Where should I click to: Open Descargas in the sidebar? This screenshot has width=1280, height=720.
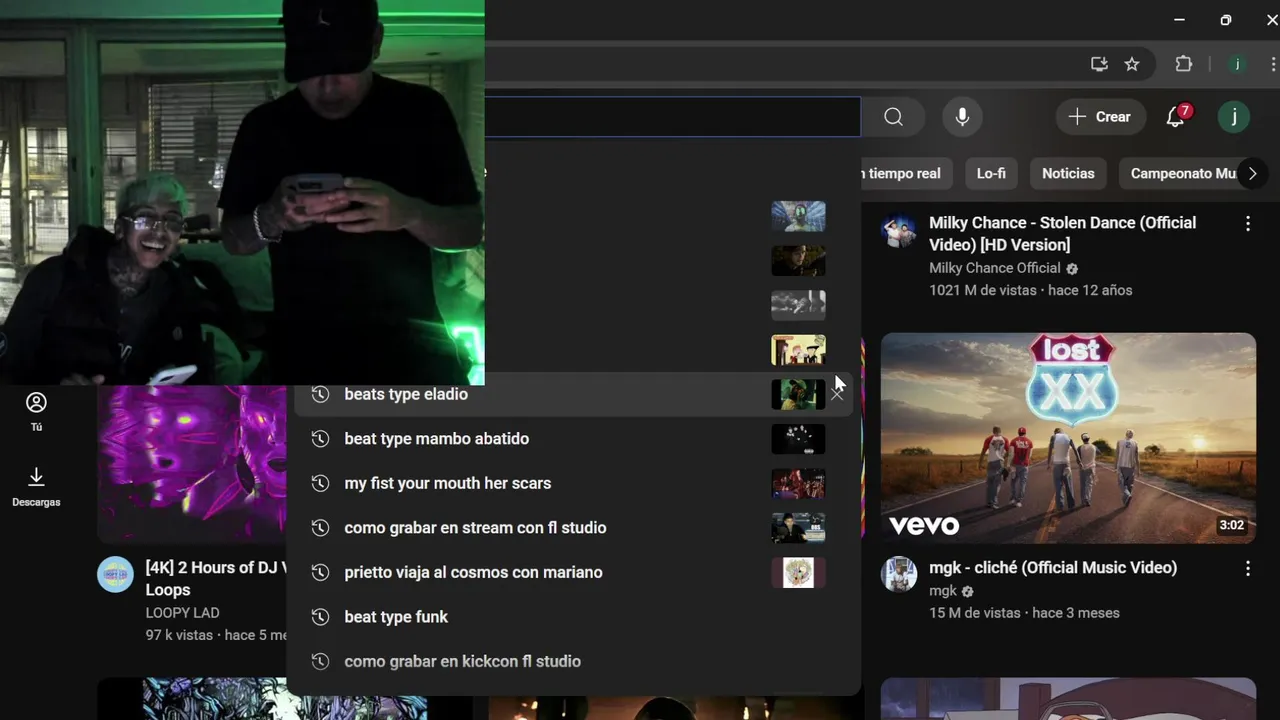tap(36, 487)
